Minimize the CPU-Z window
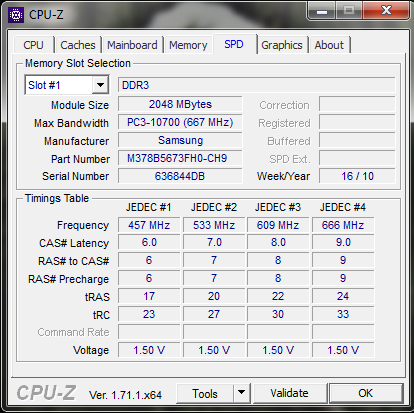This screenshot has width=414, height=413. coord(322,11)
